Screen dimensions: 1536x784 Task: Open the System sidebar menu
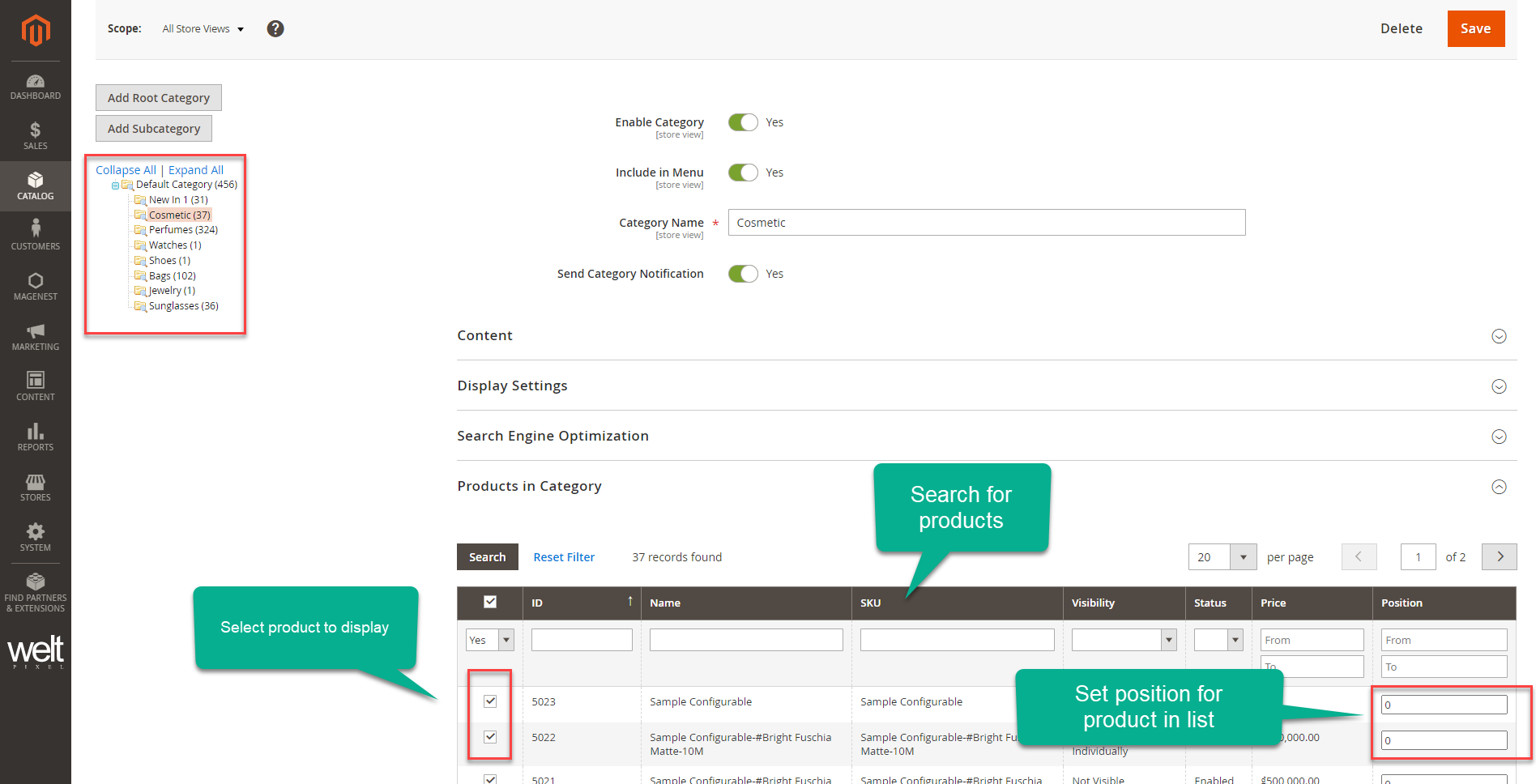36,538
